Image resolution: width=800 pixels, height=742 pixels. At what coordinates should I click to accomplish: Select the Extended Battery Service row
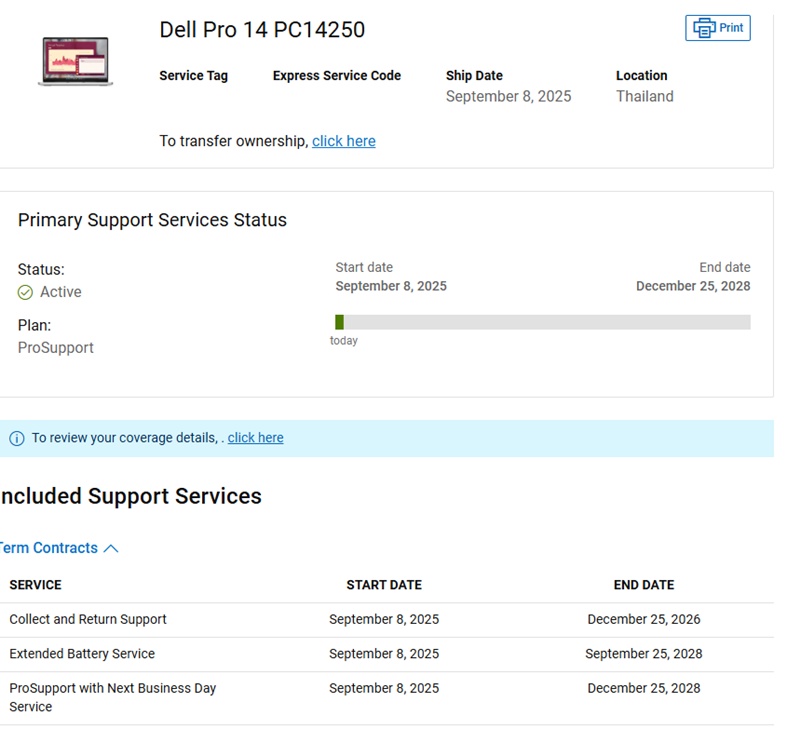click(x=82, y=654)
